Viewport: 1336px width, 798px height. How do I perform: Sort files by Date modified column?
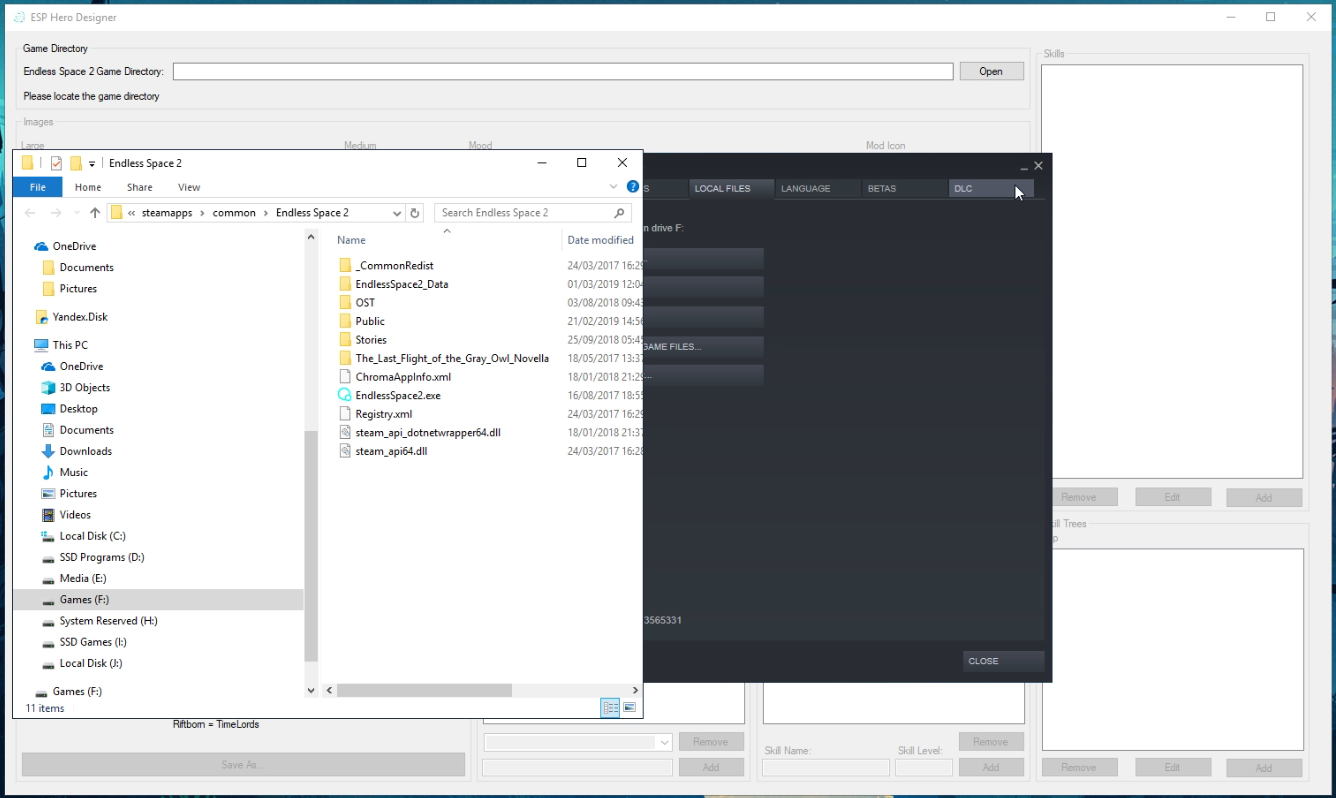click(601, 240)
